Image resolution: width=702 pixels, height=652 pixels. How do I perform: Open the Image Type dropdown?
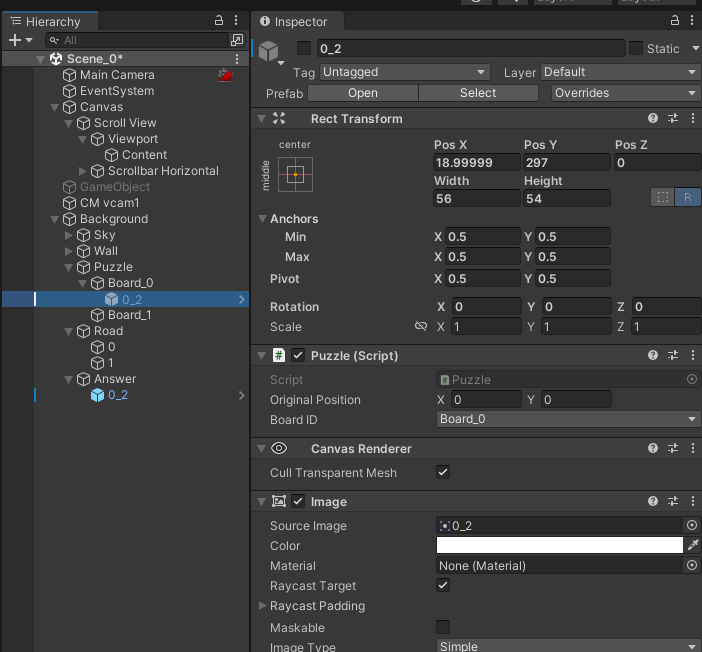(x=569, y=646)
